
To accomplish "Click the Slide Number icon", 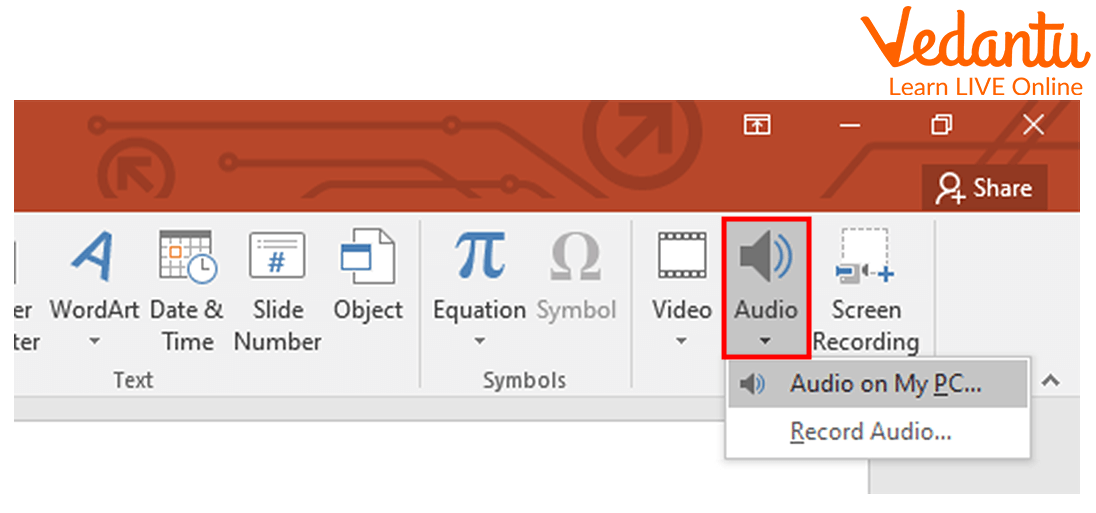I will pyautogui.click(x=276, y=257).
